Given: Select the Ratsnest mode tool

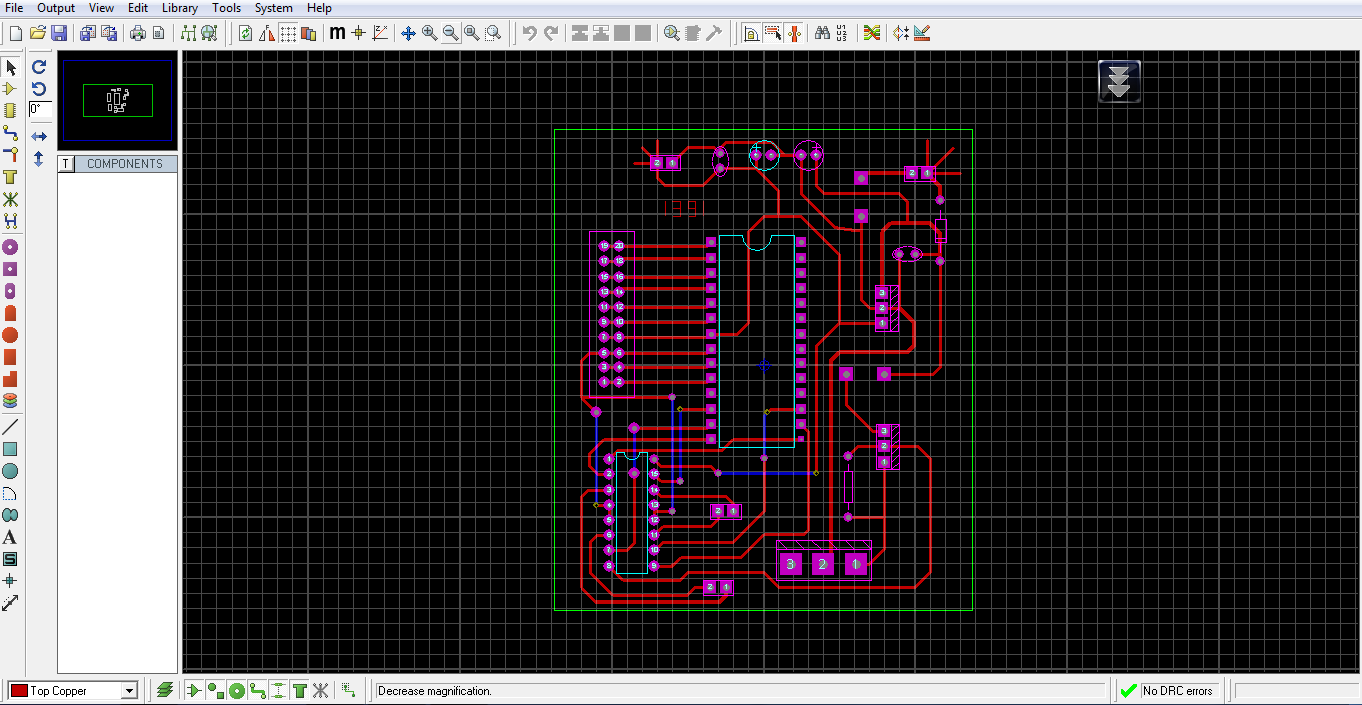Looking at the screenshot, I should coord(11,199).
